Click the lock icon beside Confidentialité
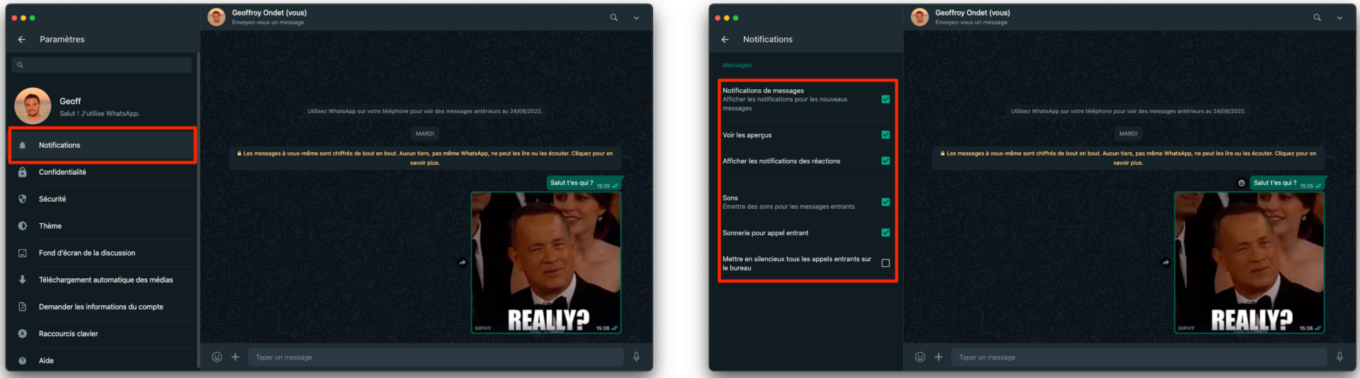Screen dimensions: 1360x378 [x=22, y=172]
